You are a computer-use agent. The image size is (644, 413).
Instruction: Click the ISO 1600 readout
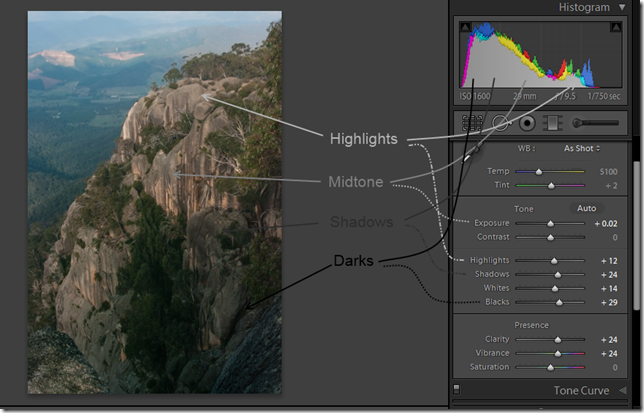(475, 96)
